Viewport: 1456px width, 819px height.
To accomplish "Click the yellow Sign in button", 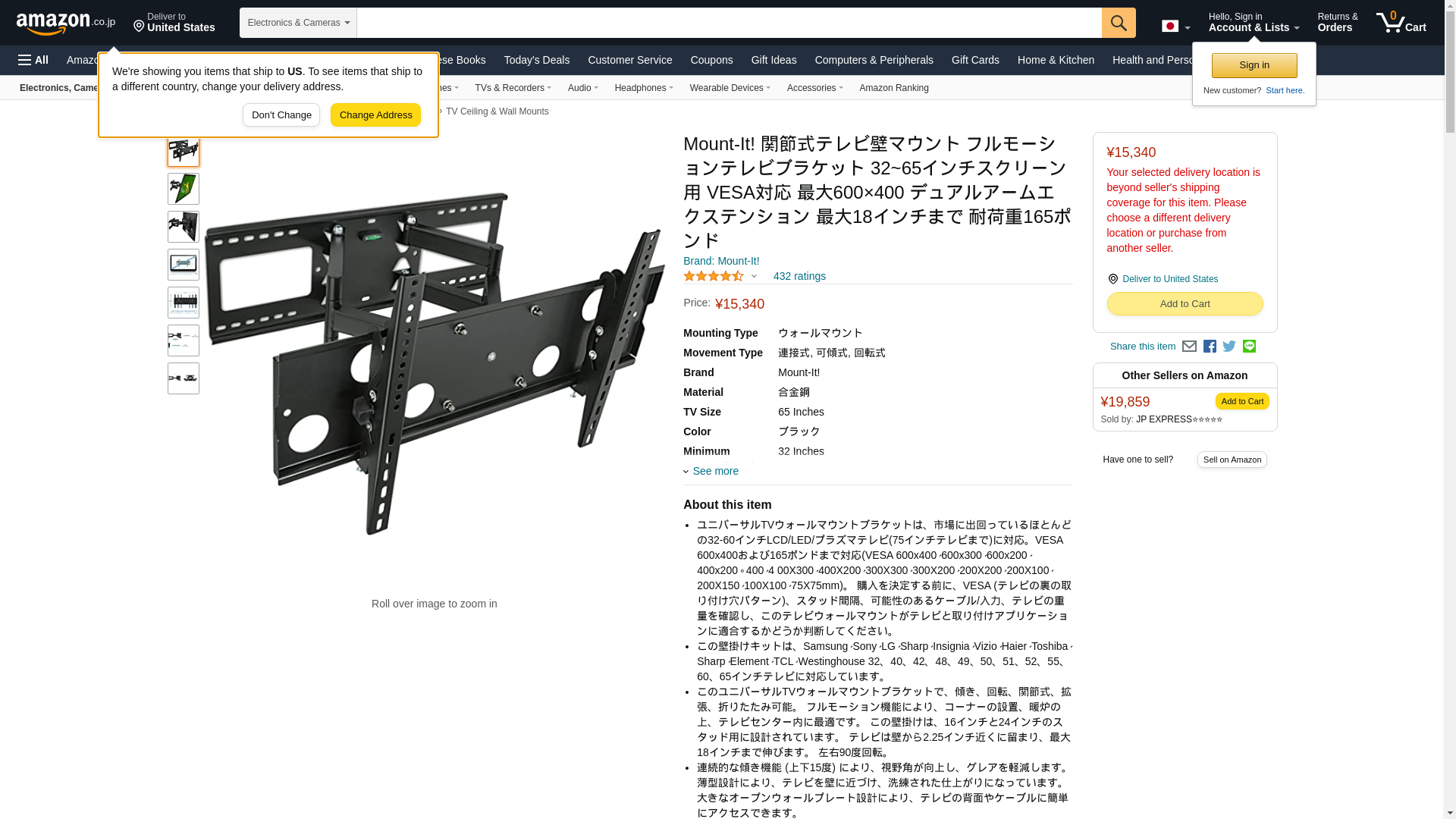I will pyautogui.click(x=1254, y=65).
